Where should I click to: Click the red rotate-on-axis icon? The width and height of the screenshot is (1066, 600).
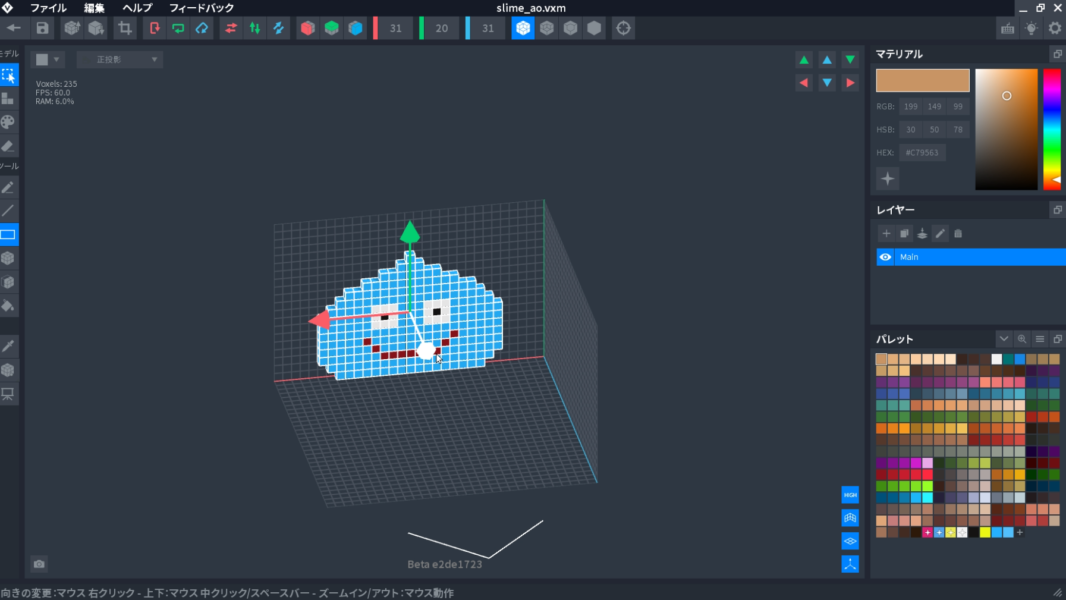154,29
